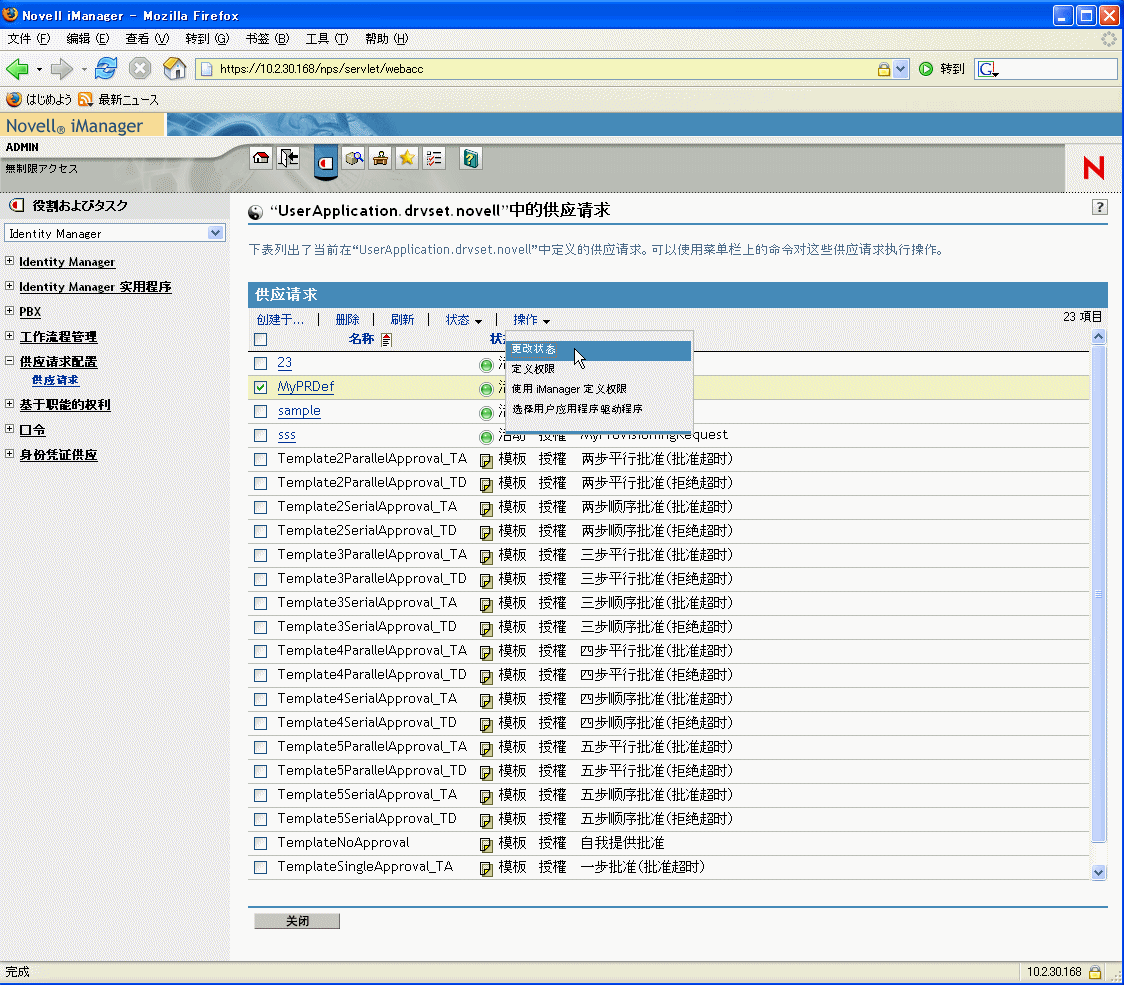Click the list scrollbar down arrow

(x=1098, y=872)
